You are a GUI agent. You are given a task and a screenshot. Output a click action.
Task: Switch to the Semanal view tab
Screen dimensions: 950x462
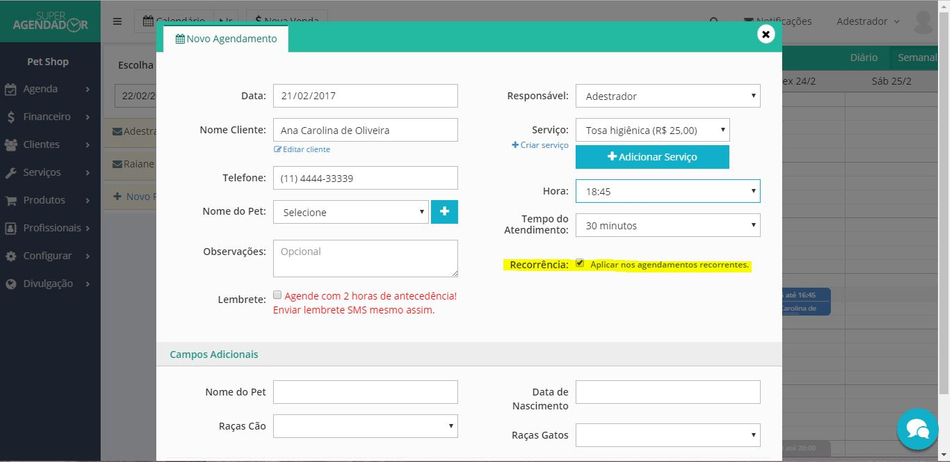(917, 58)
